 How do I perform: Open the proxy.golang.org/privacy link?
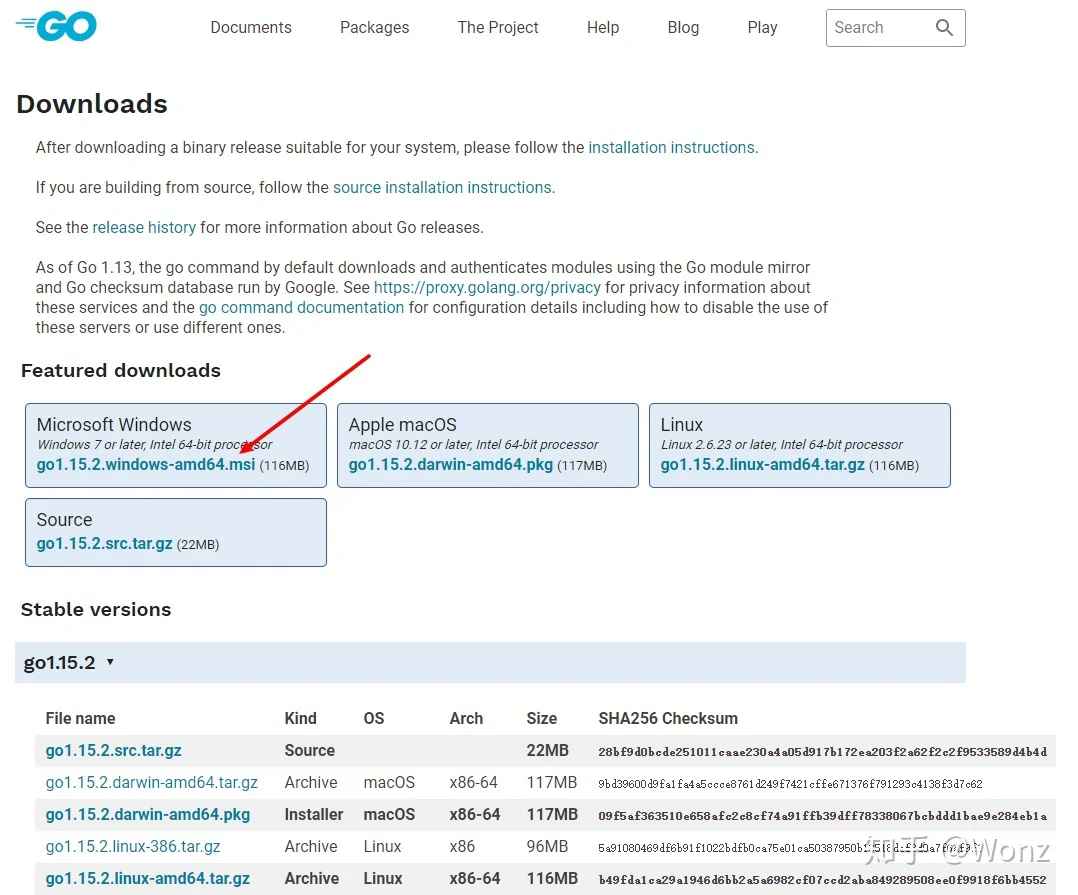tap(487, 287)
